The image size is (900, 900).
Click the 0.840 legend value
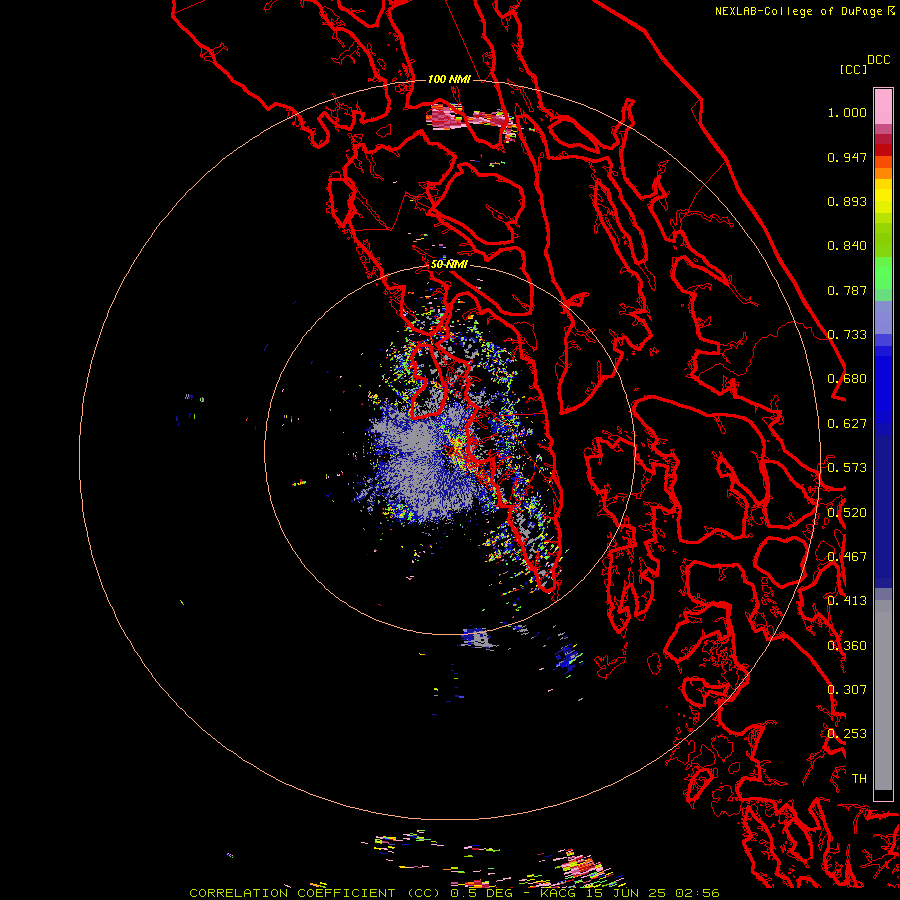pyautogui.click(x=847, y=246)
